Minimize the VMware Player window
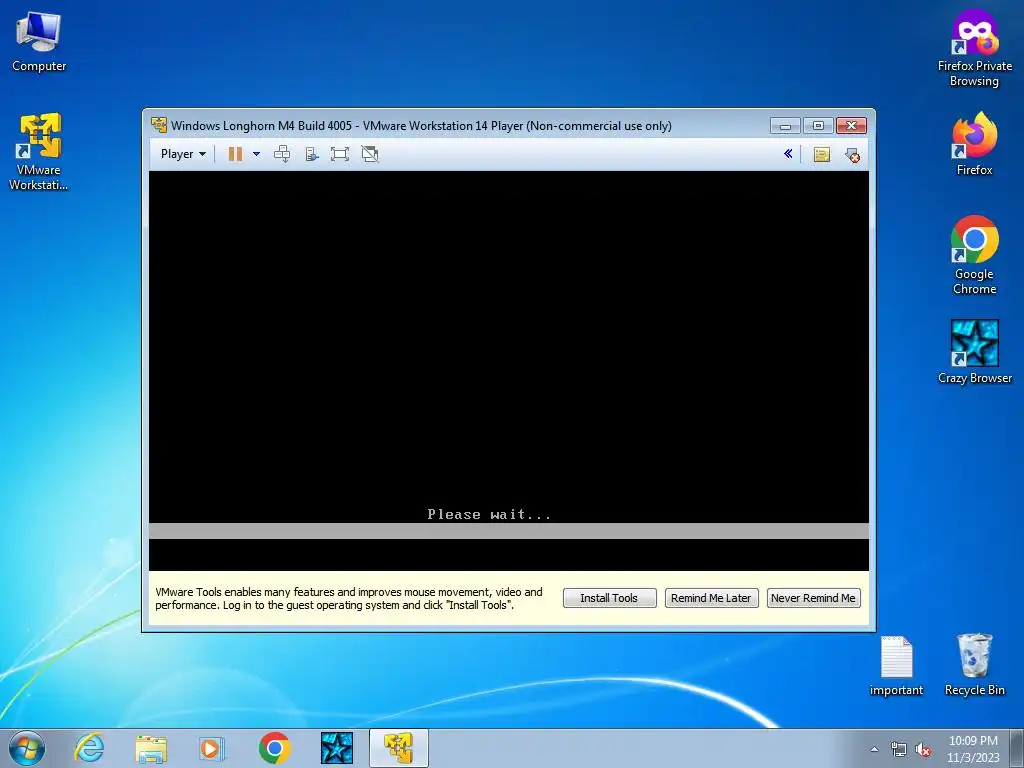The width and height of the screenshot is (1024, 768). click(785, 125)
